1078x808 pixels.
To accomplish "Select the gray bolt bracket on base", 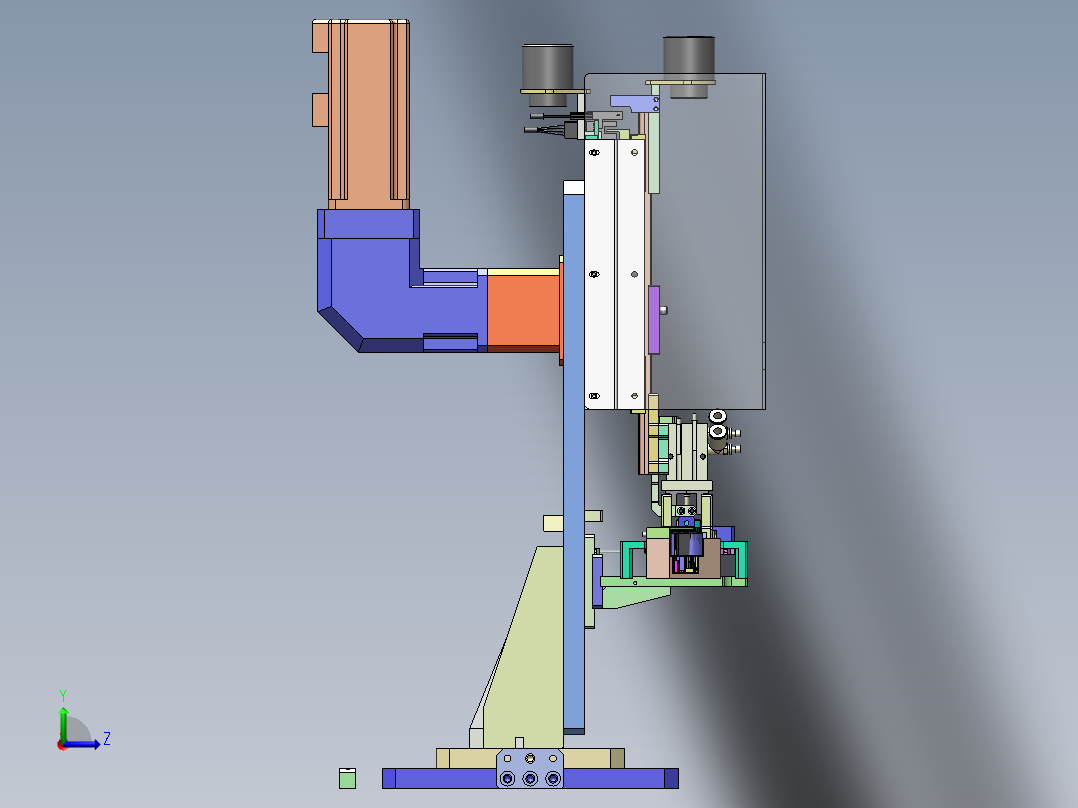I will pyautogui.click(x=530, y=769).
